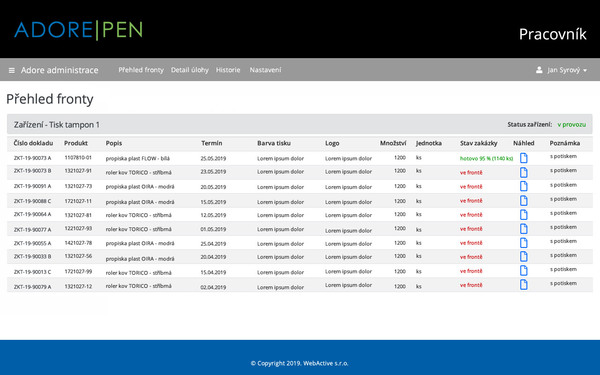Image resolution: width=600 pixels, height=375 pixels.
Task: Click product code 1321027-91
Action: tap(78, 171)
